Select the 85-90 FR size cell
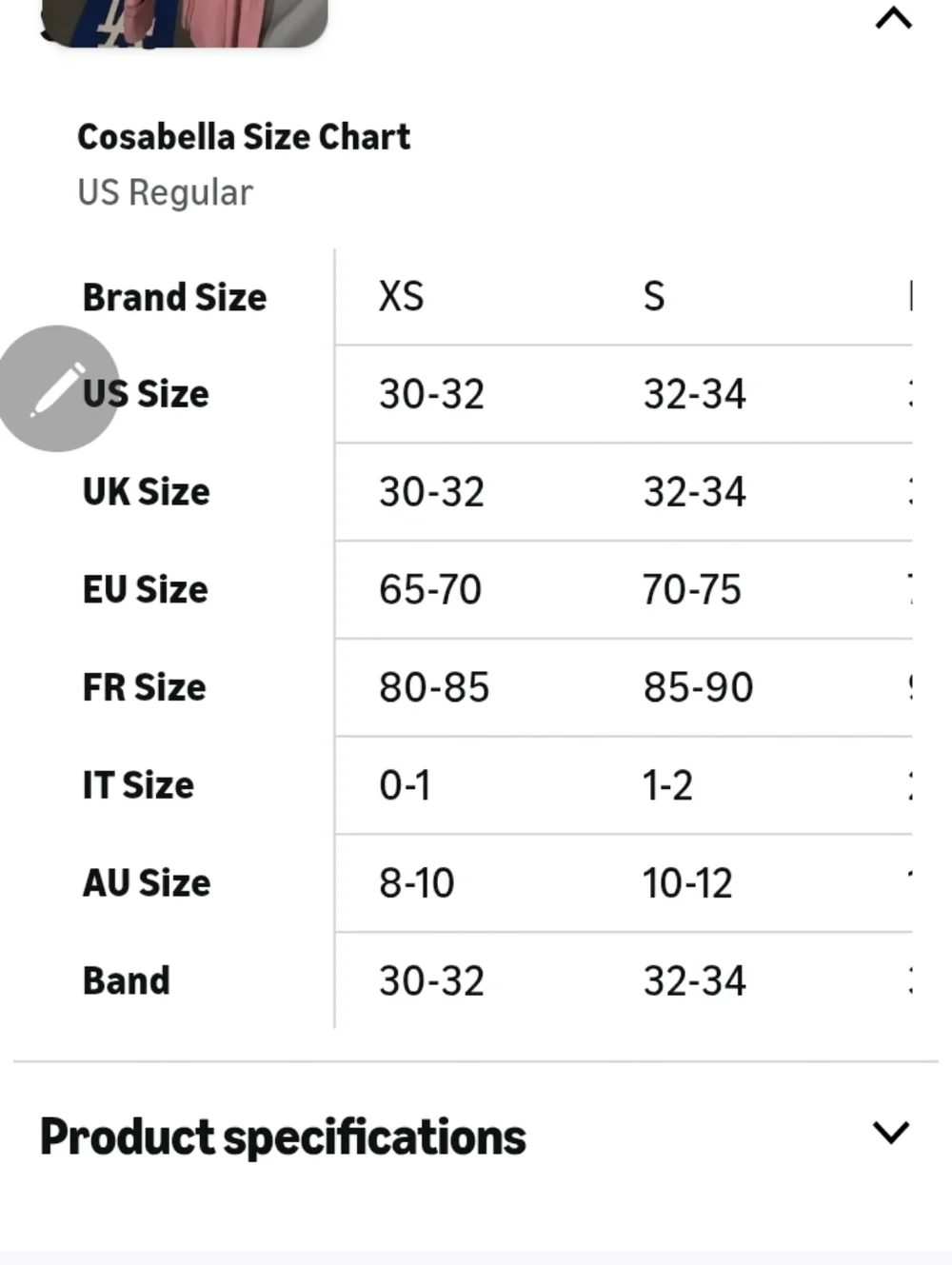 [698, 687]
